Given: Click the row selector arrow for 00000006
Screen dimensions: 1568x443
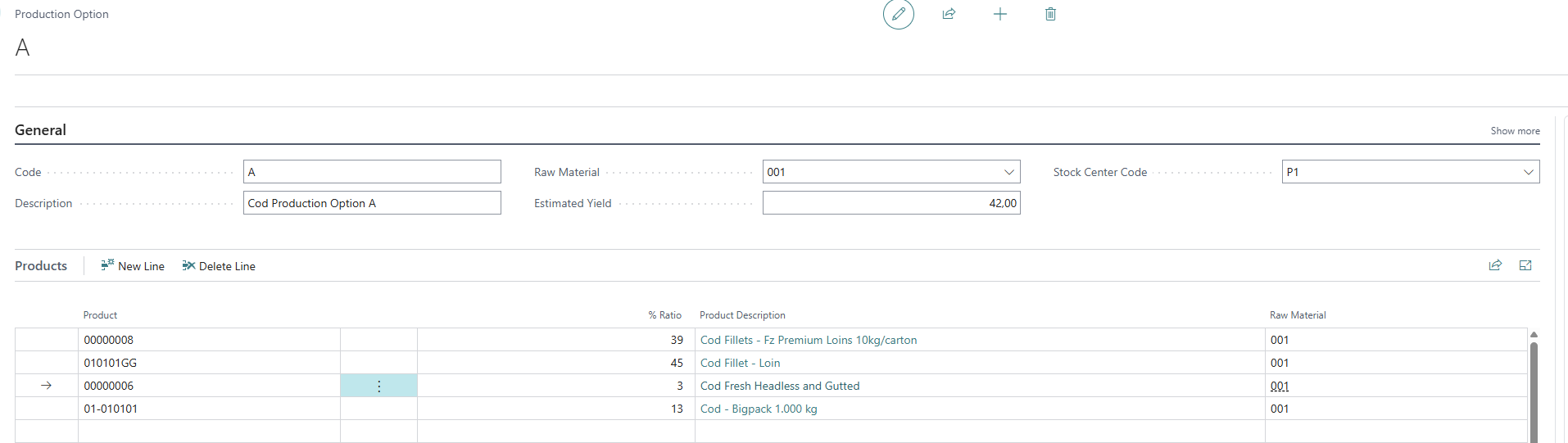Looking at the screenshot, I should click(47, 386).
